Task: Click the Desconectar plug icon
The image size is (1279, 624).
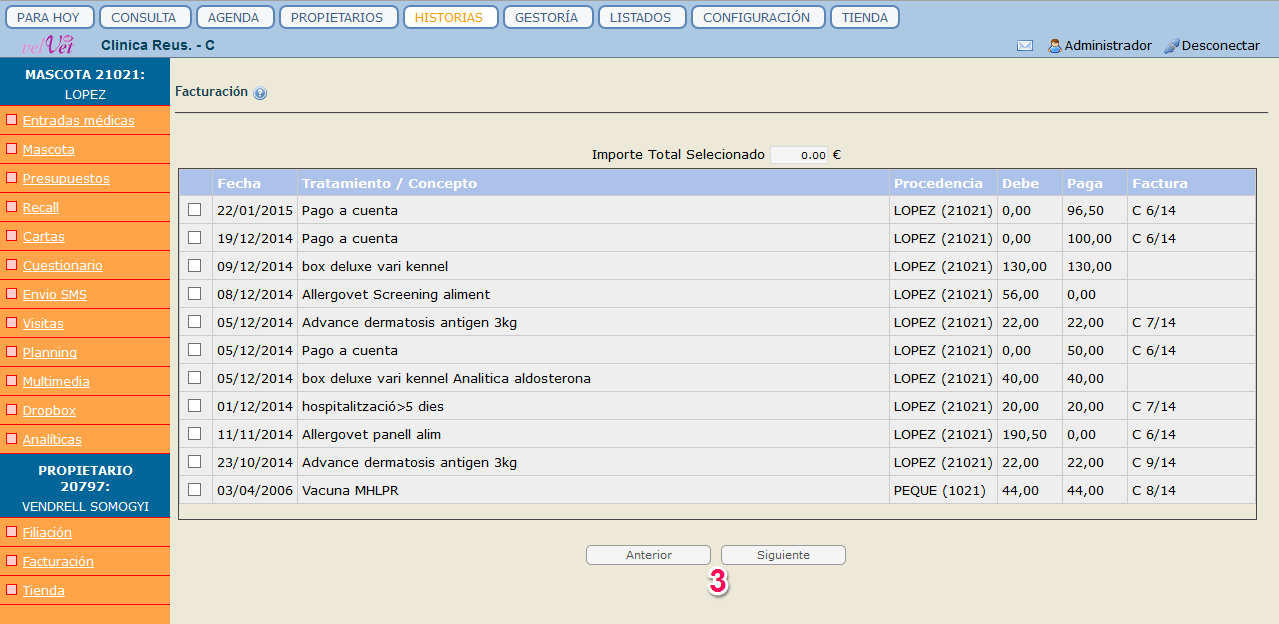Action: point(1172,46)
